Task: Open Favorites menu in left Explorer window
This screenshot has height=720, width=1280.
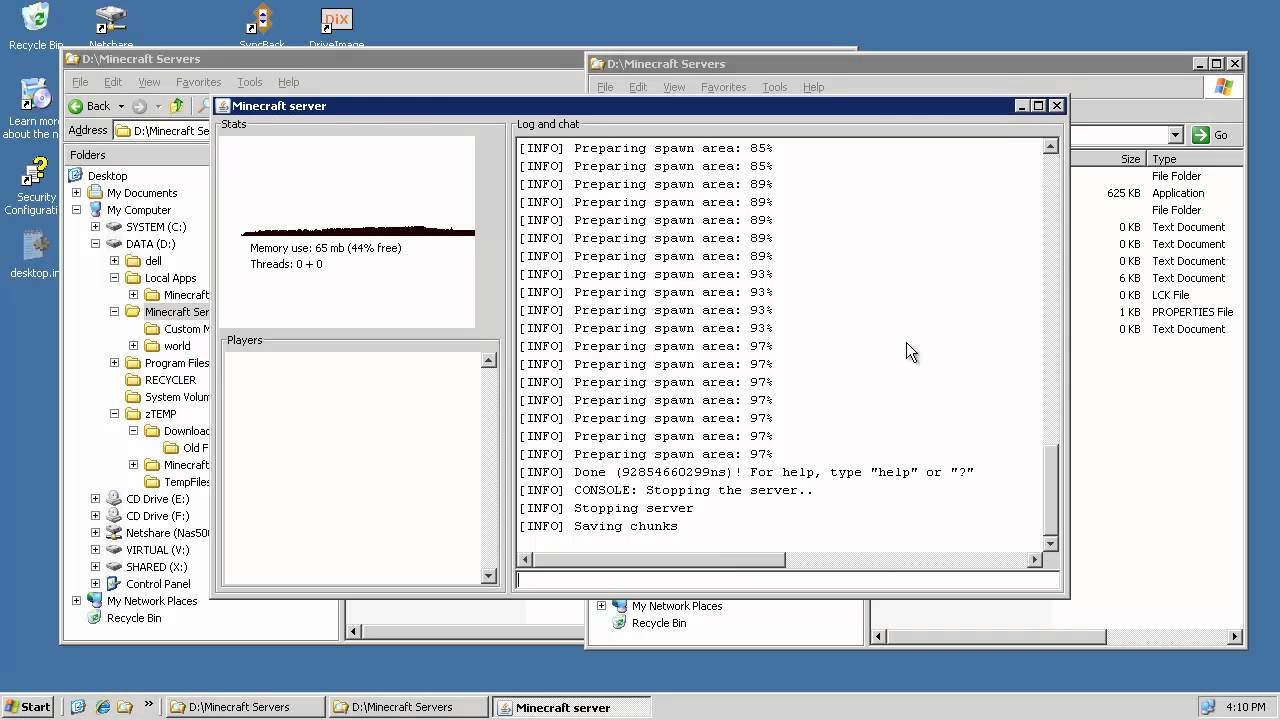Action: tap(198, 82)
